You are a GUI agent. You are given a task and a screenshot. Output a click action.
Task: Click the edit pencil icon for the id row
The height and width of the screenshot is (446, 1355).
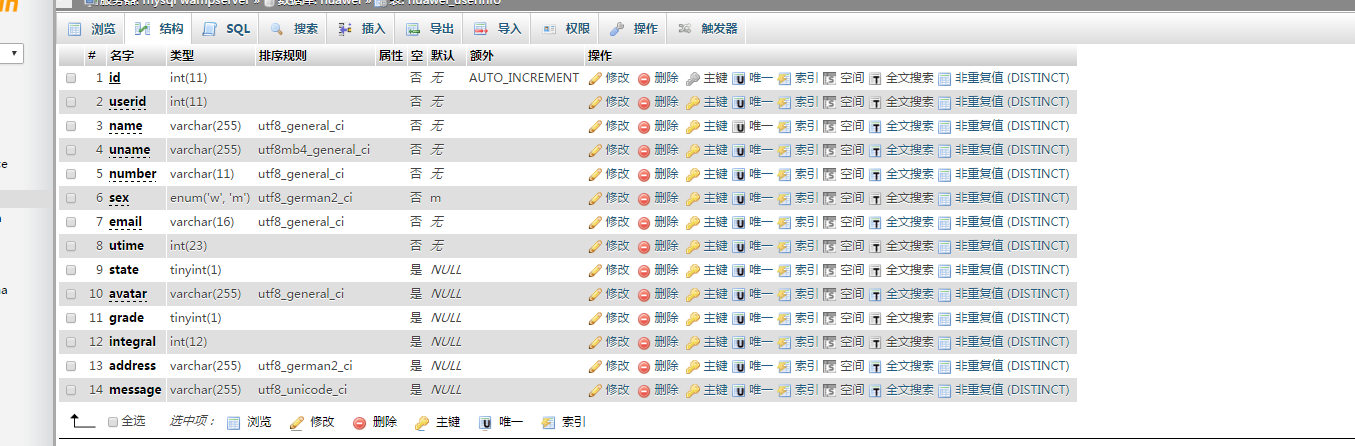point(595,78)
